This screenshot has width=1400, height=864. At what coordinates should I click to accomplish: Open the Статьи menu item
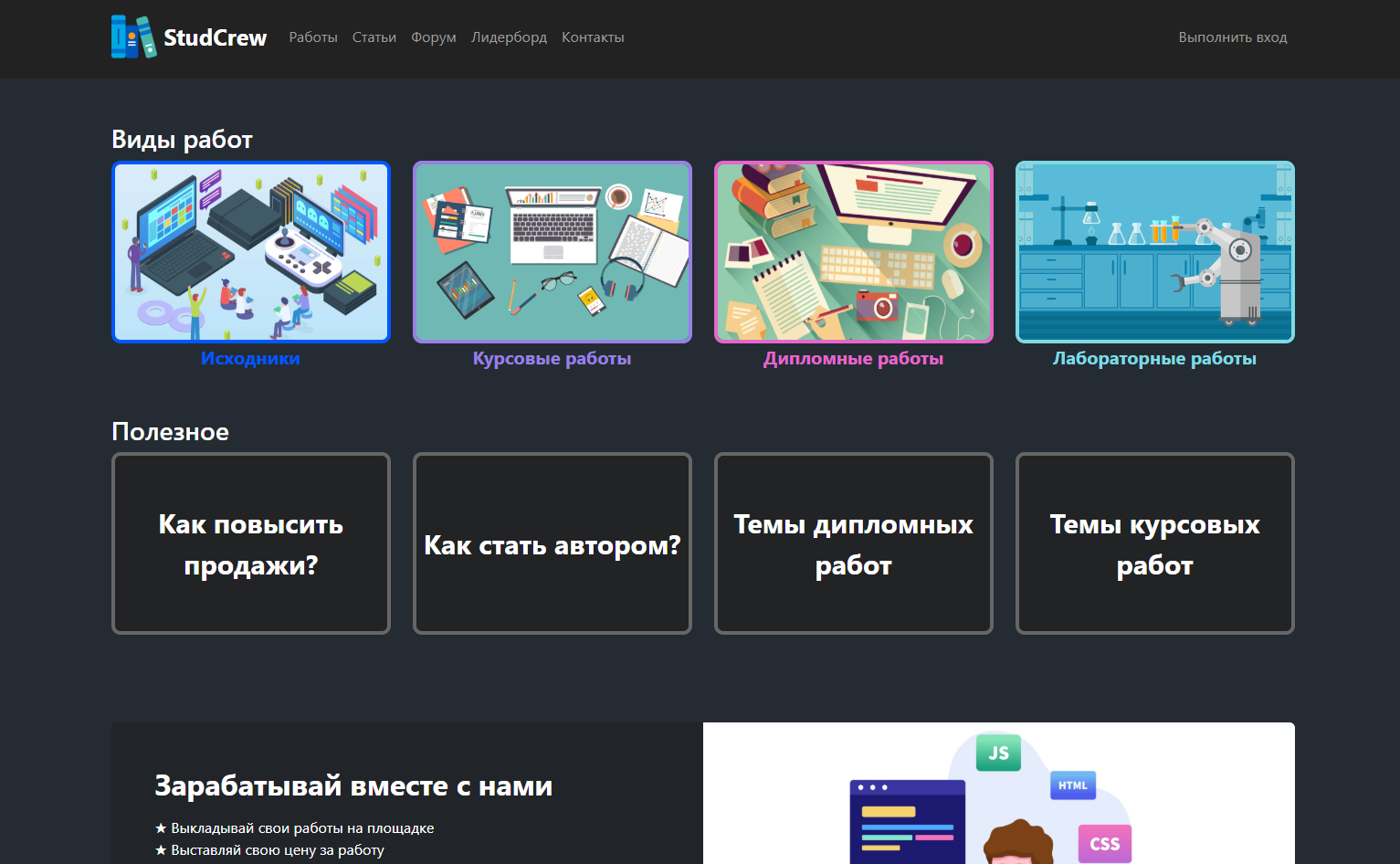point(374,37)
